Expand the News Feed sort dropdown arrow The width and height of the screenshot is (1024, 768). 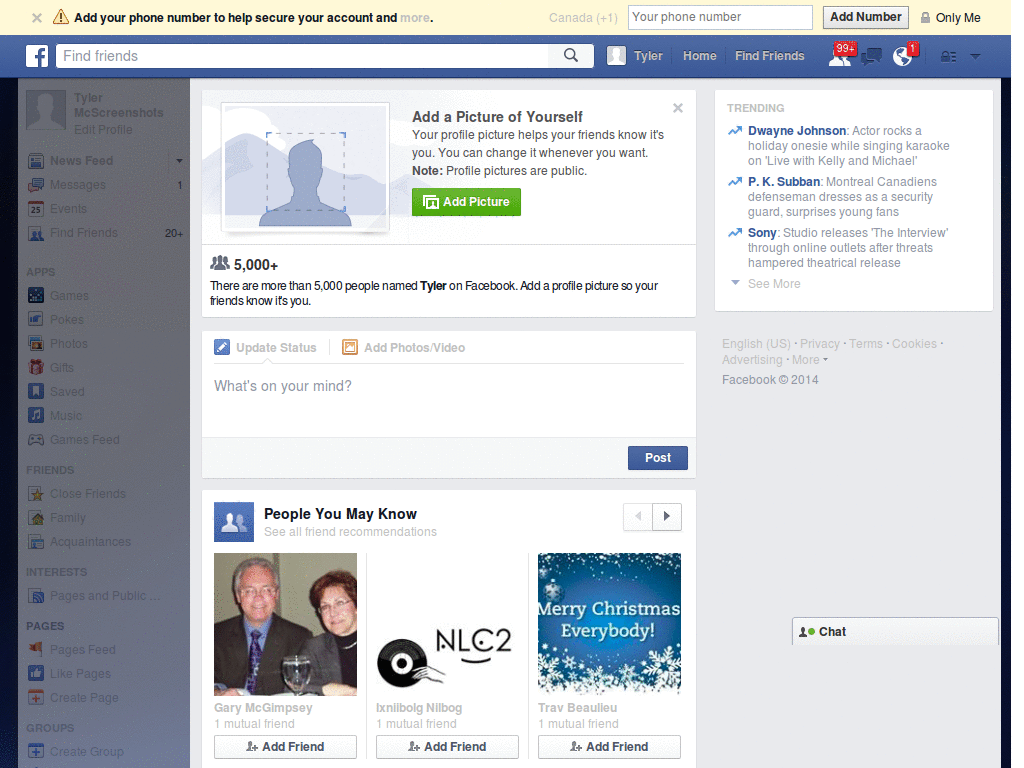pos(179,161)
